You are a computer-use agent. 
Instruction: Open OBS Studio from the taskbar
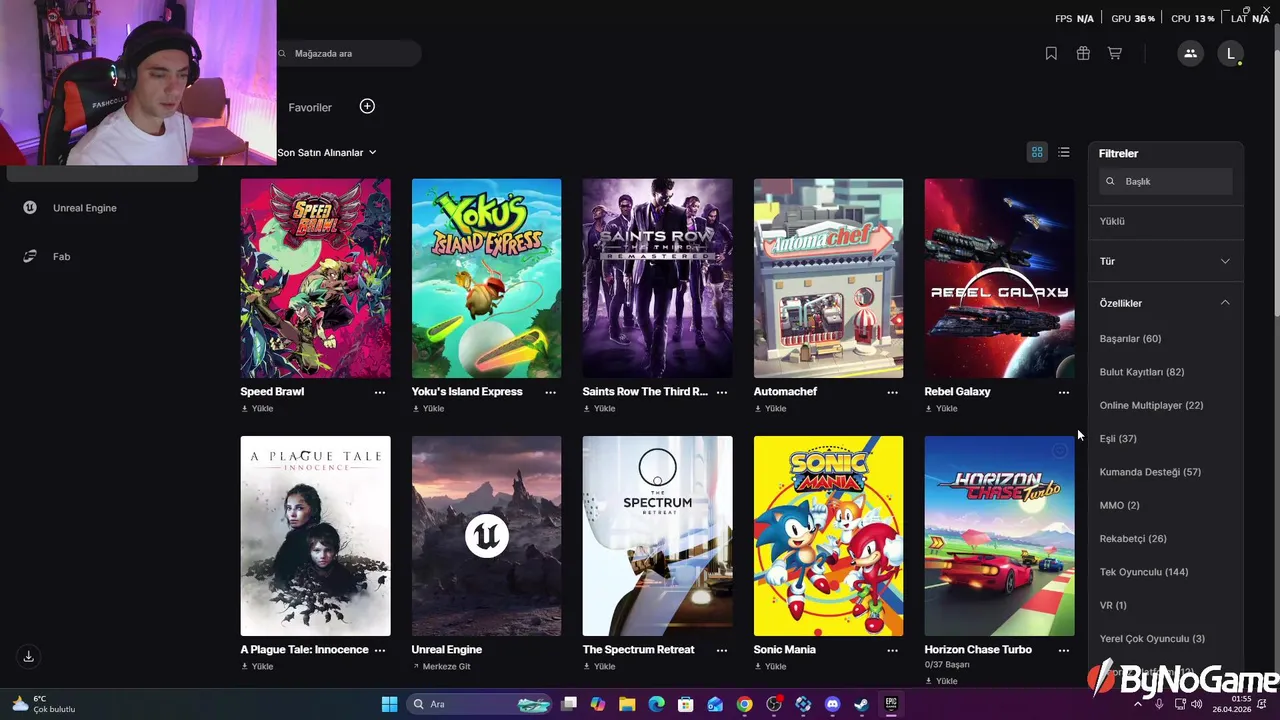pos(774,704)
